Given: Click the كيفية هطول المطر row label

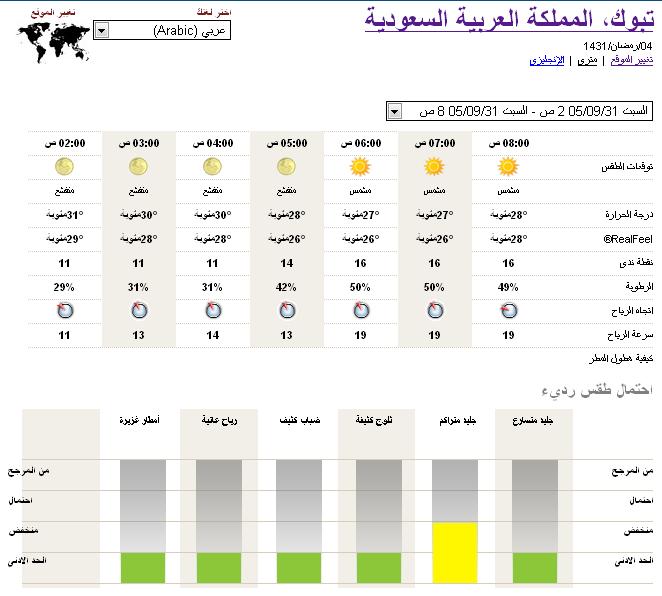Looking at the screenshot, I should pos(621,359).
